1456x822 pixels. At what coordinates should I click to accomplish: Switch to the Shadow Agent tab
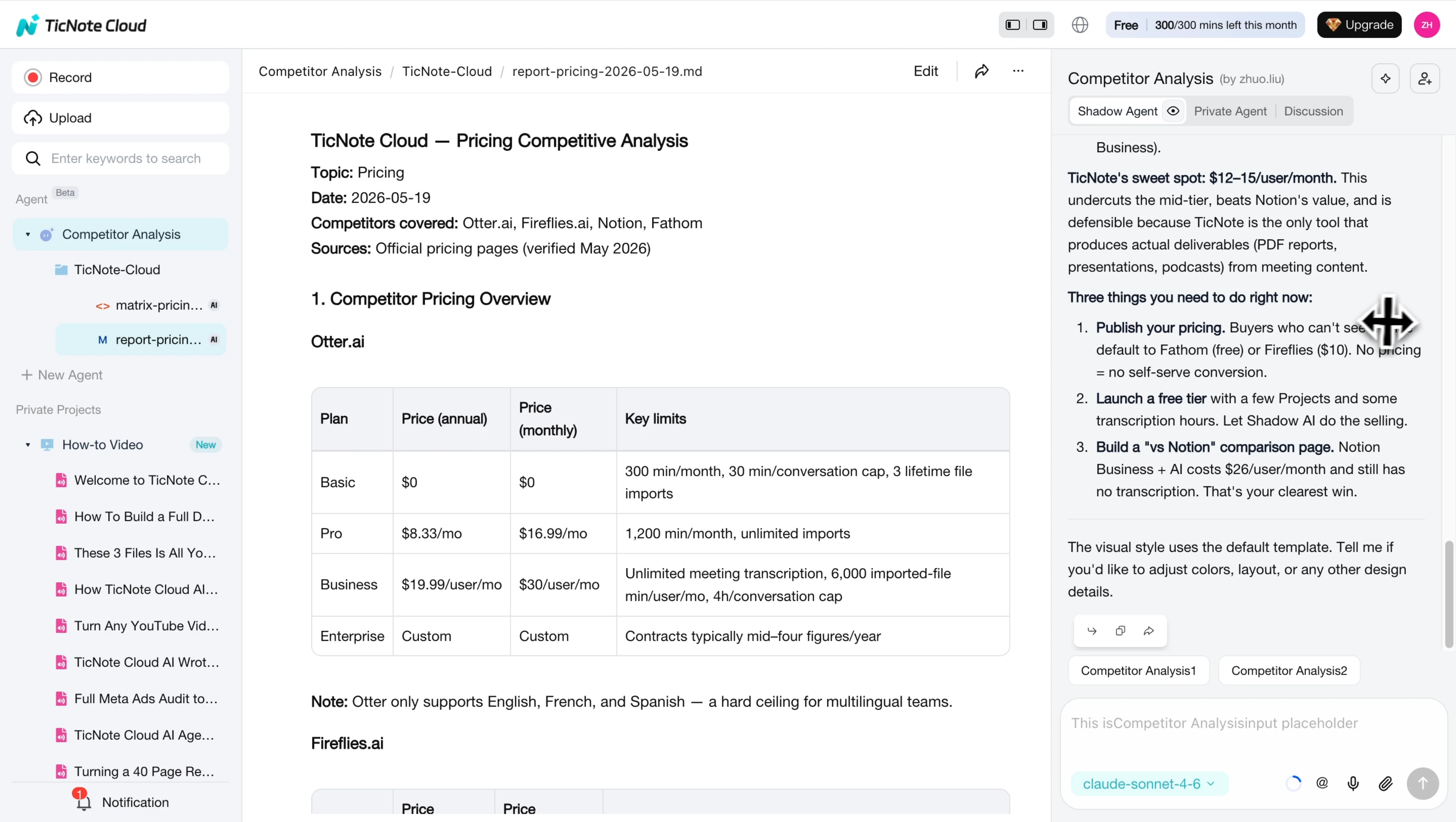[1117, 112]
